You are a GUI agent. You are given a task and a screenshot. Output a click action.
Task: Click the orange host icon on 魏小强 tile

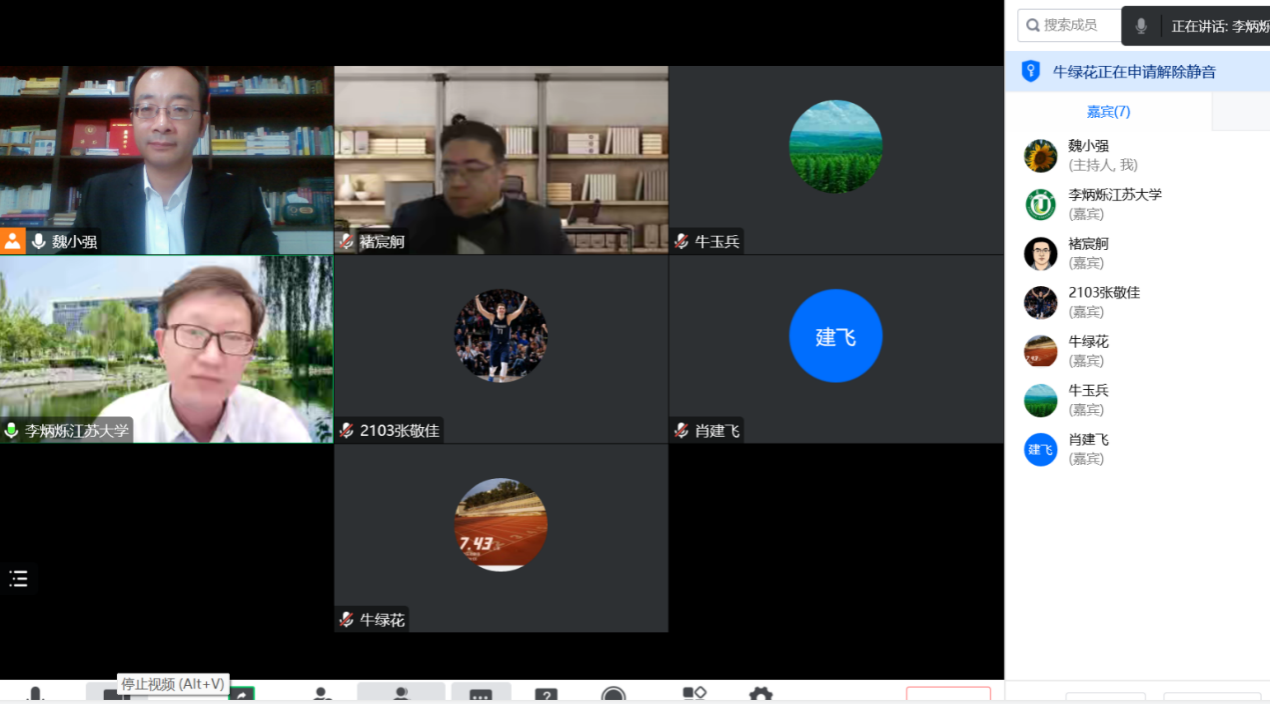tap(13, 241)
